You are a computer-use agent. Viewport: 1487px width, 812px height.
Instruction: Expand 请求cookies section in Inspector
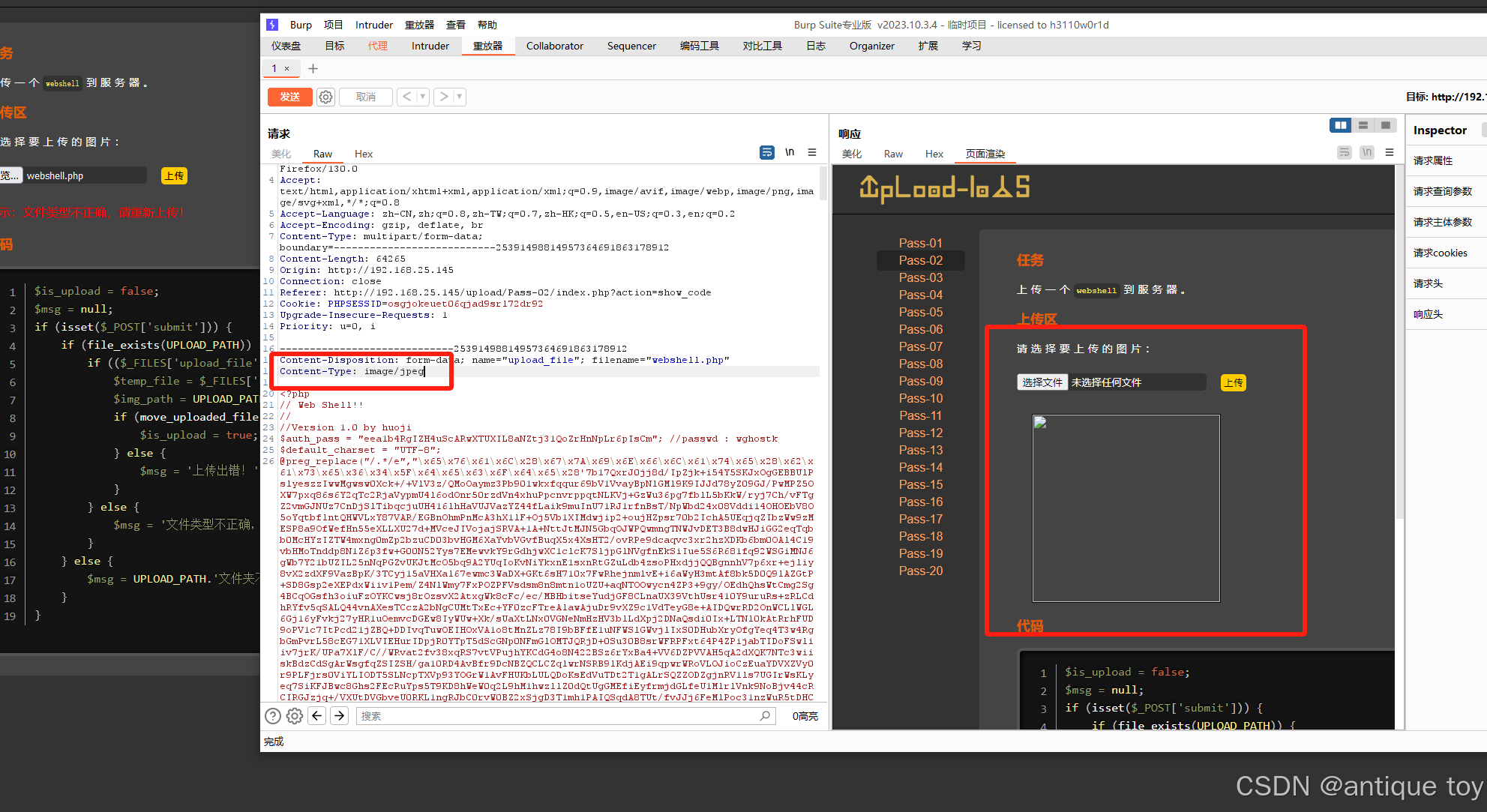1441,253
